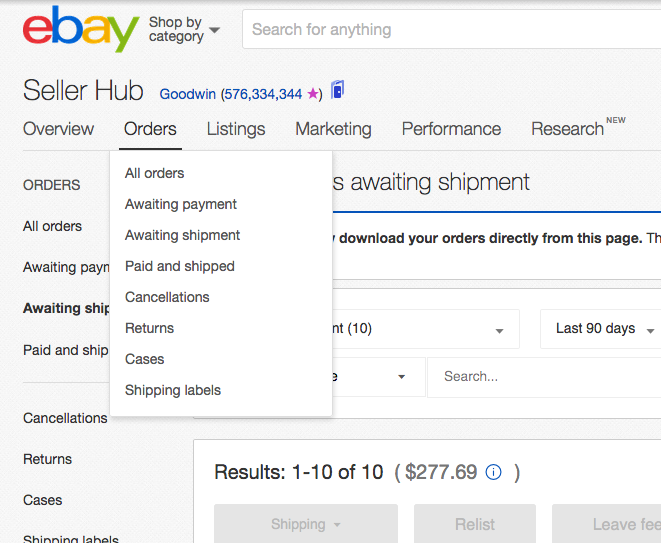Open Cancellations from the Orders dropdown menu
Image resolution: width=661 pixels, height=543 pixels.
tap(167, 297)
